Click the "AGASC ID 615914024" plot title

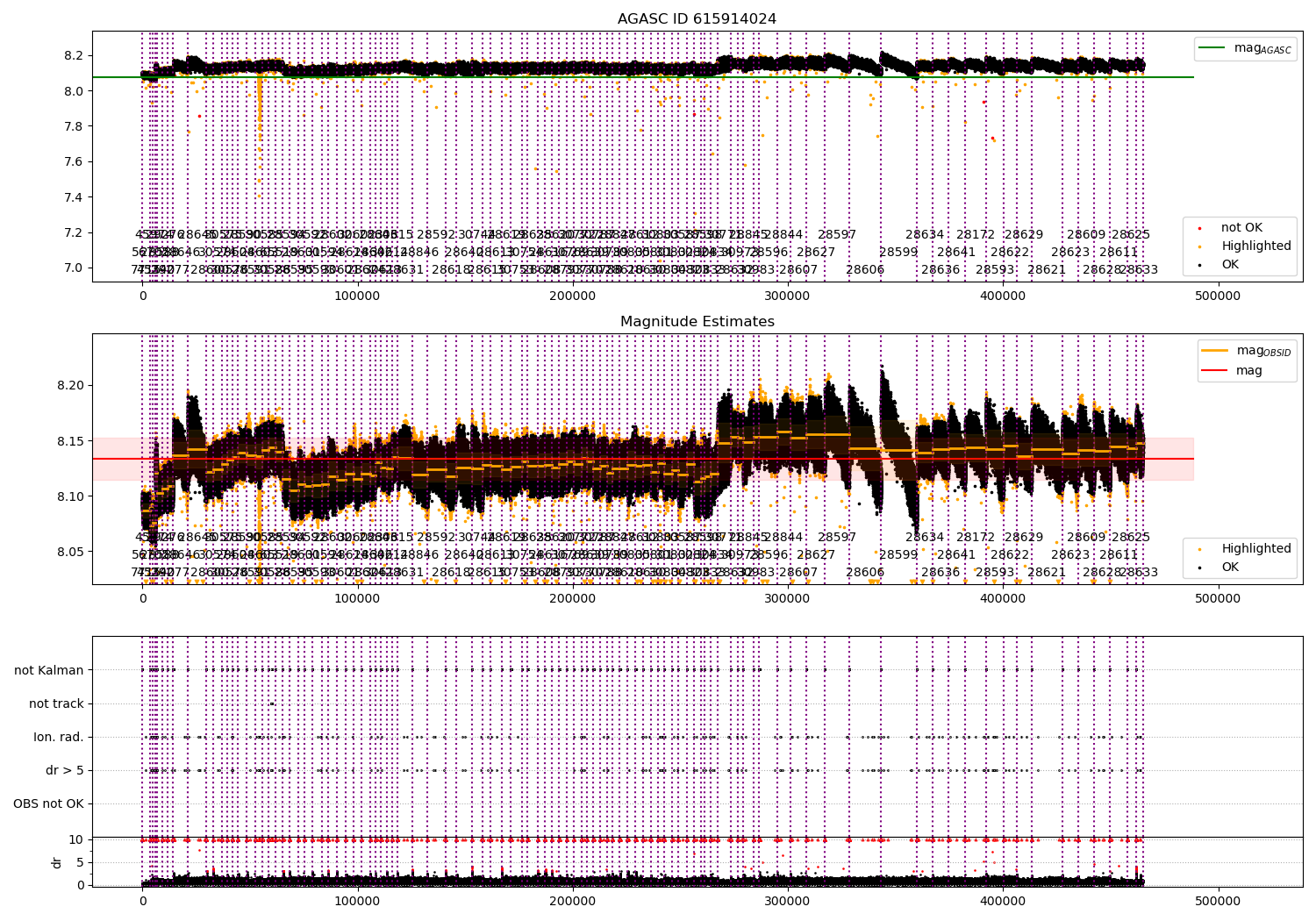tap(697, 19)
